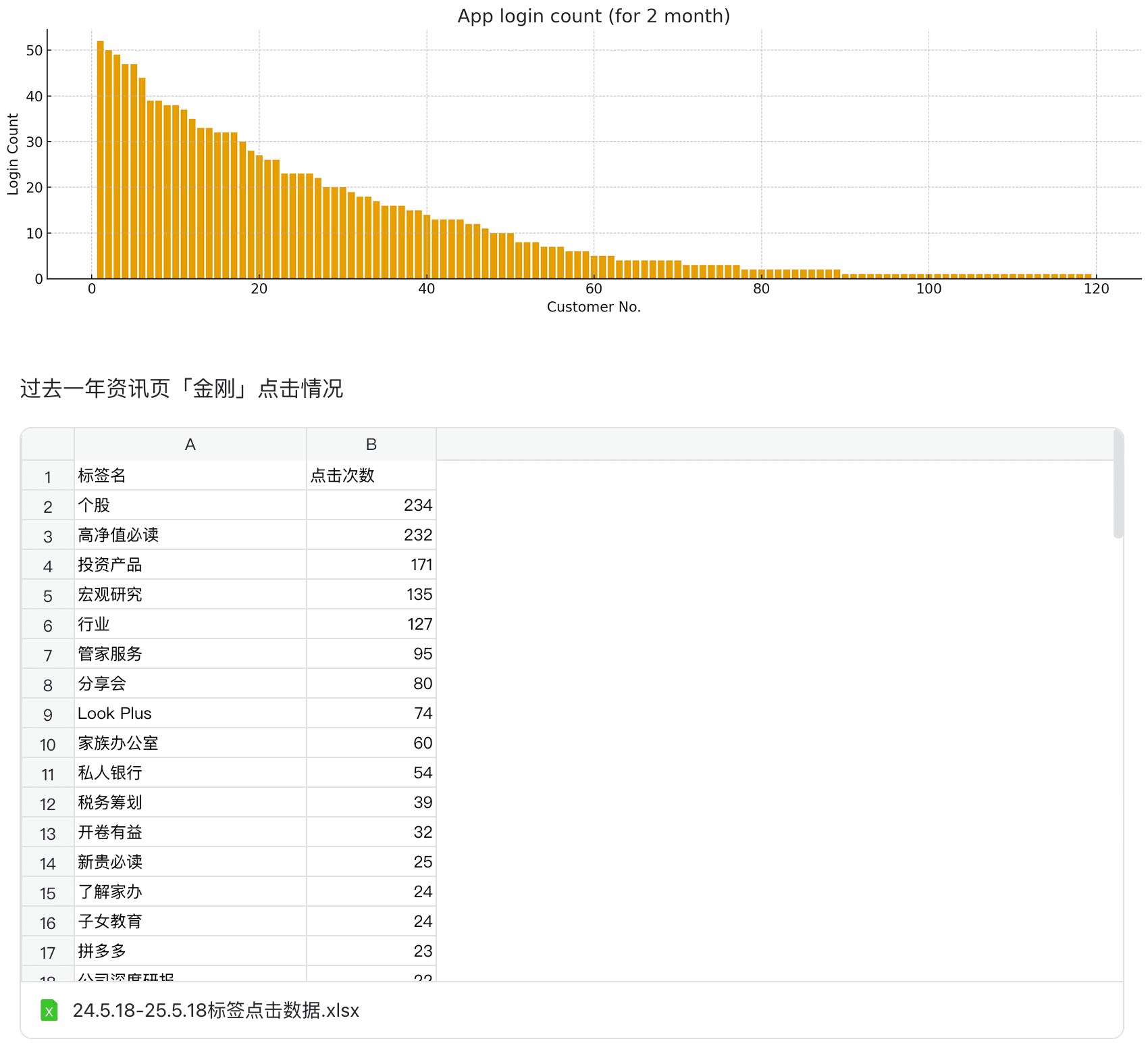Viewport: 1148px width, 1058px height.
Task: Click the value 95 cell
Action: click(371, 654)
